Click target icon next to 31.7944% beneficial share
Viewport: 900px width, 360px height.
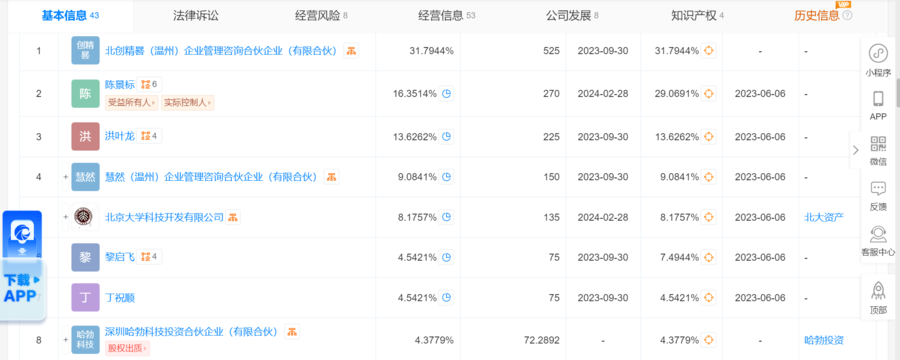click(x=709, y=51)
